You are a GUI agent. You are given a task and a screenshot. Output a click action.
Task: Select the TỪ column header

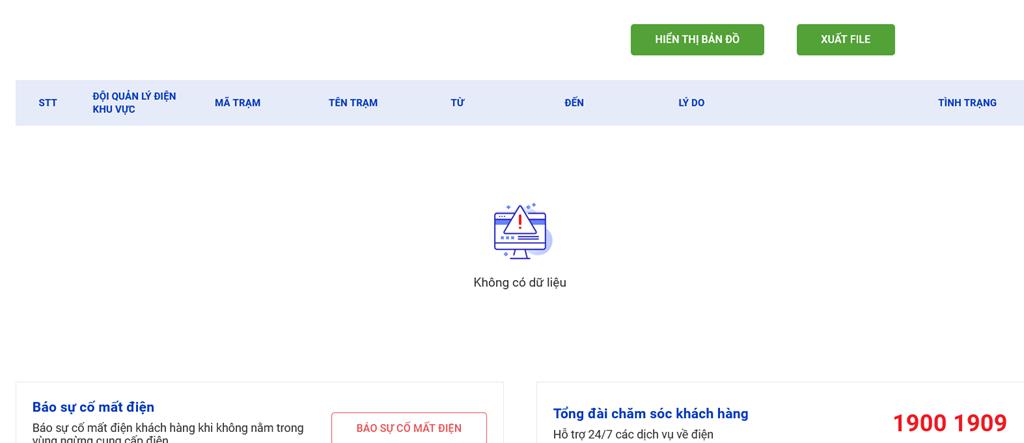(x=457, y=103)
